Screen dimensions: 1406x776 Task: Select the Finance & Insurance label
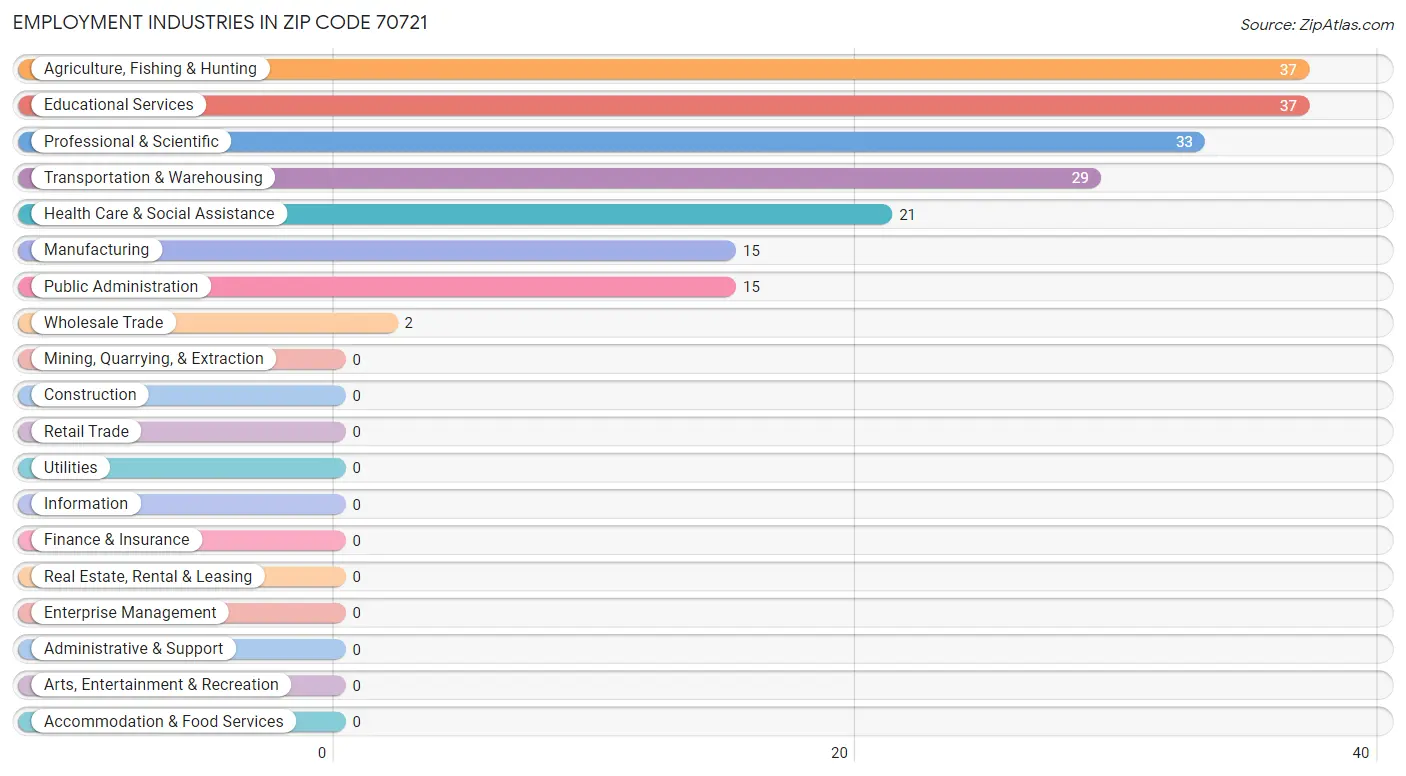(117, 540)
